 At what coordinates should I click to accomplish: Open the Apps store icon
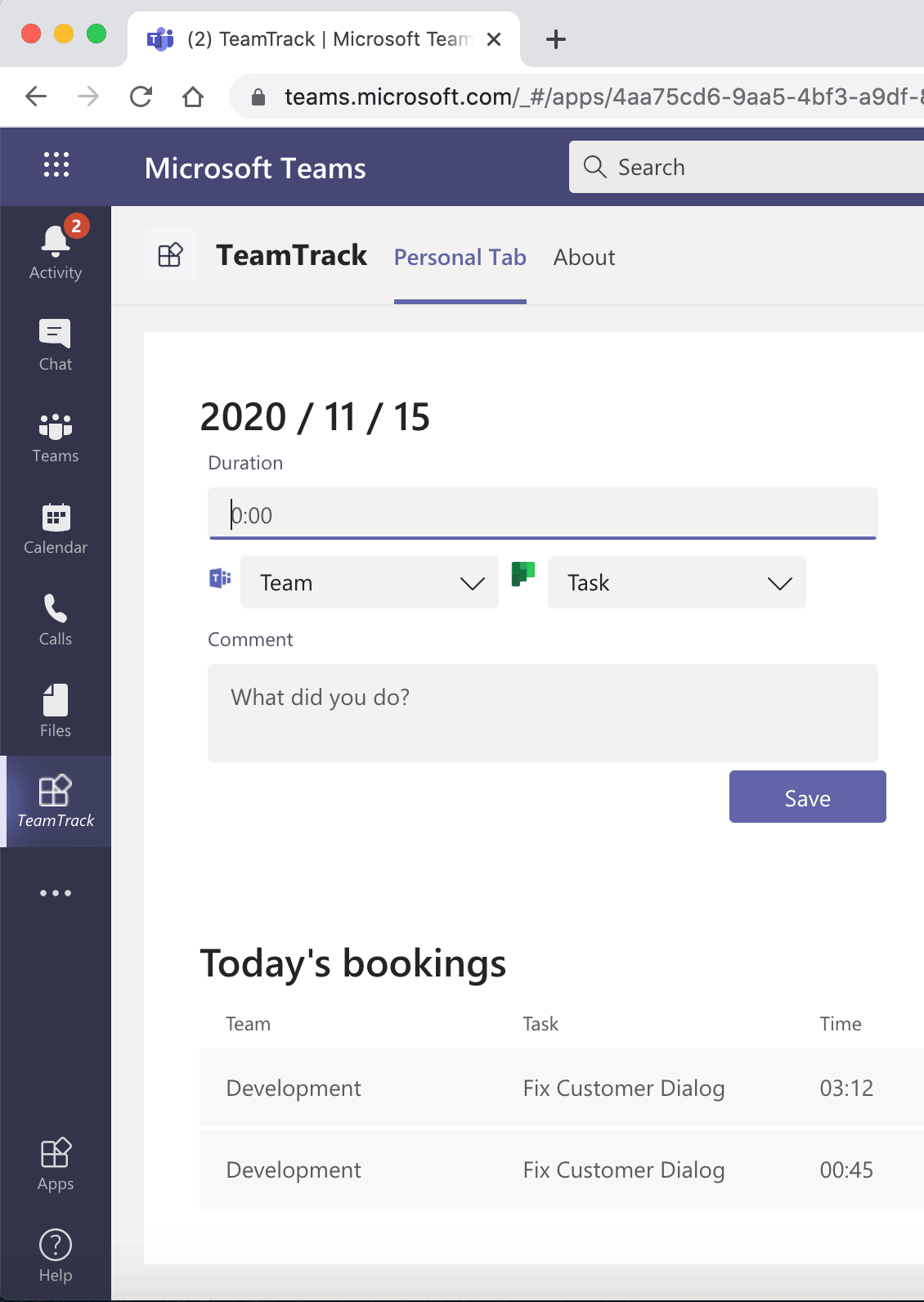coord(56,1163)
